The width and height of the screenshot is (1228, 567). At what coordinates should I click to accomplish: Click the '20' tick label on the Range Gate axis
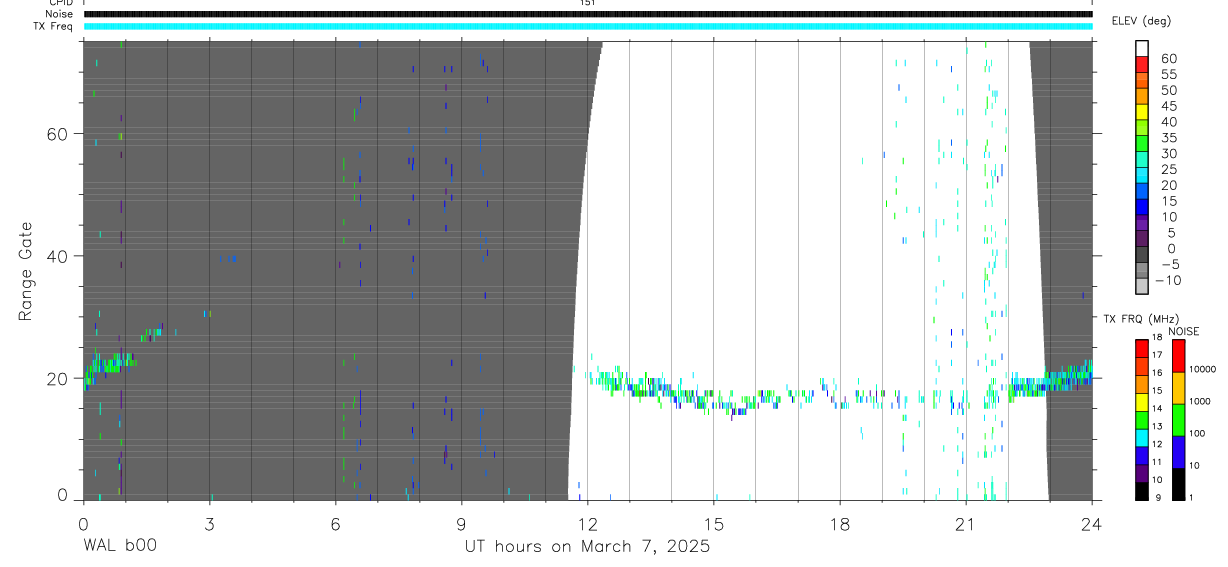click(x=57, y=378)
